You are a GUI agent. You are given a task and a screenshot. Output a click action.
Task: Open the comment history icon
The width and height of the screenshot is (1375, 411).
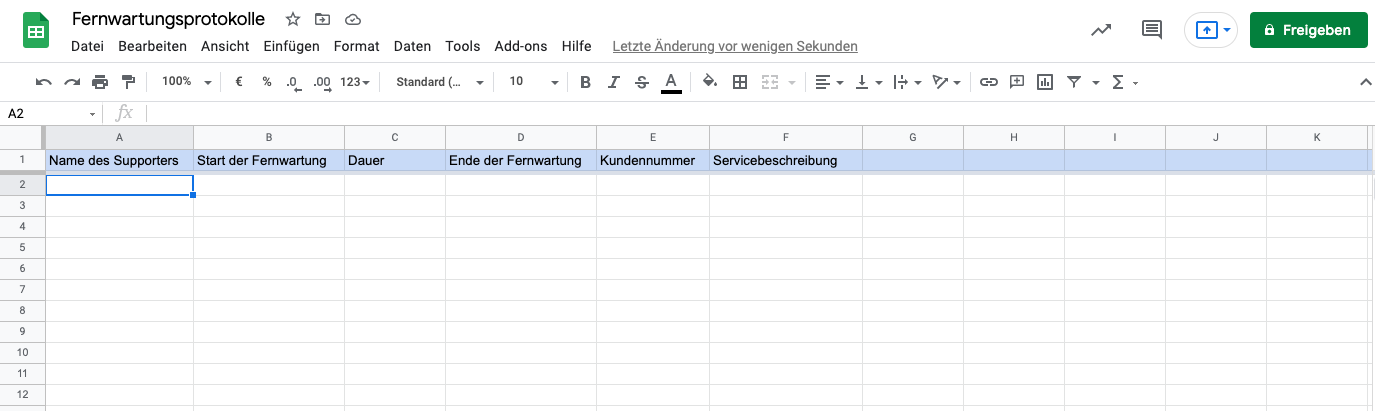[1152, 30]
